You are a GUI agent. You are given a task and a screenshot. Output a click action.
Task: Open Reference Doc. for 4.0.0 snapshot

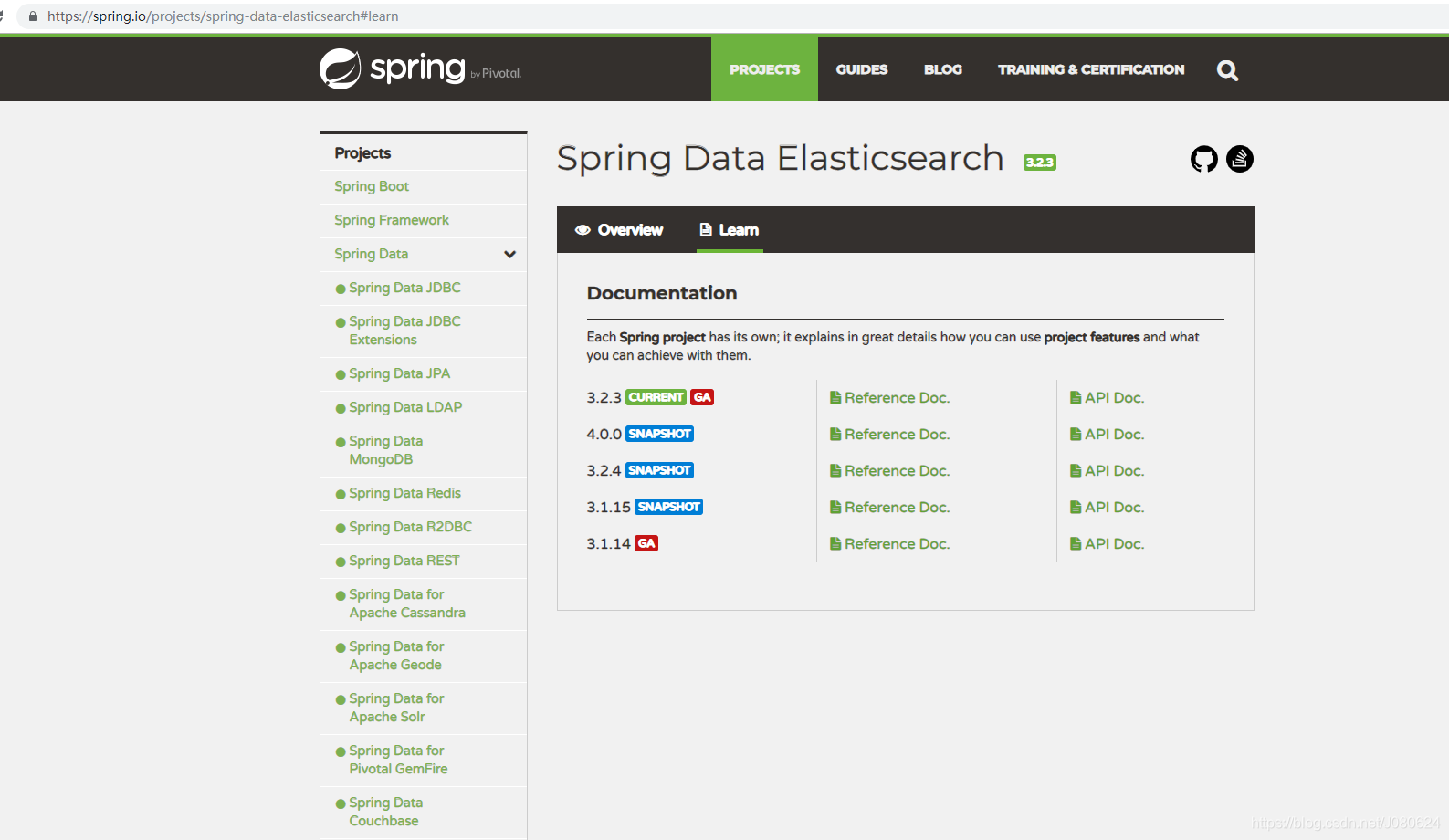889,435
